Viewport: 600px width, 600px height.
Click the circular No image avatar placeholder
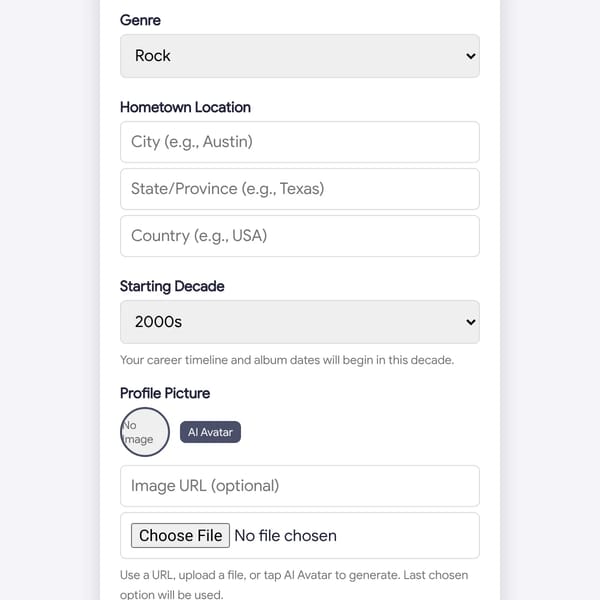(x=145, y=432)
